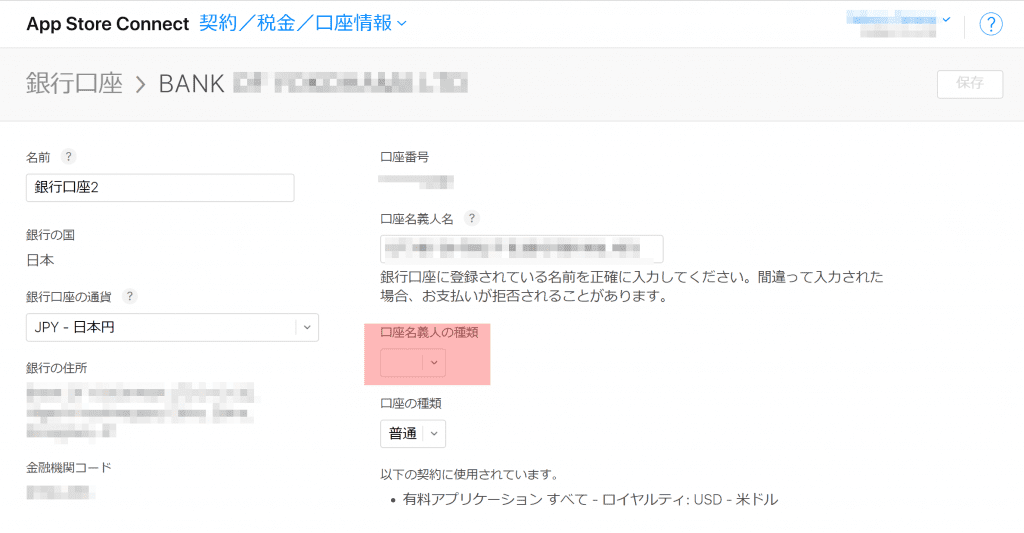The image size is (1024, 533).
Task: Click the help icon next to 口座名義人名
Action: [x=472, y=218]
